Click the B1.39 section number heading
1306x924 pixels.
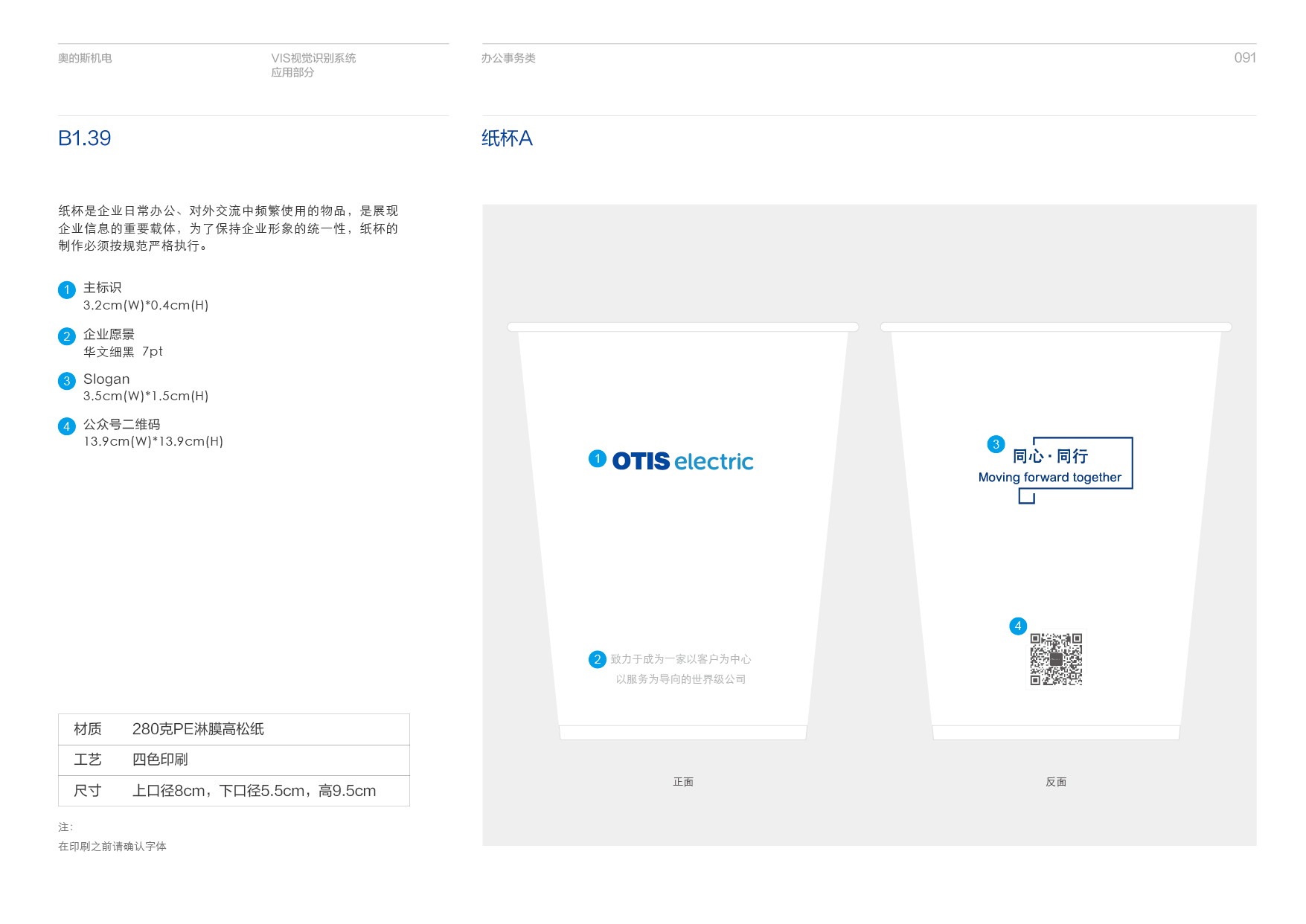point(84,138)
